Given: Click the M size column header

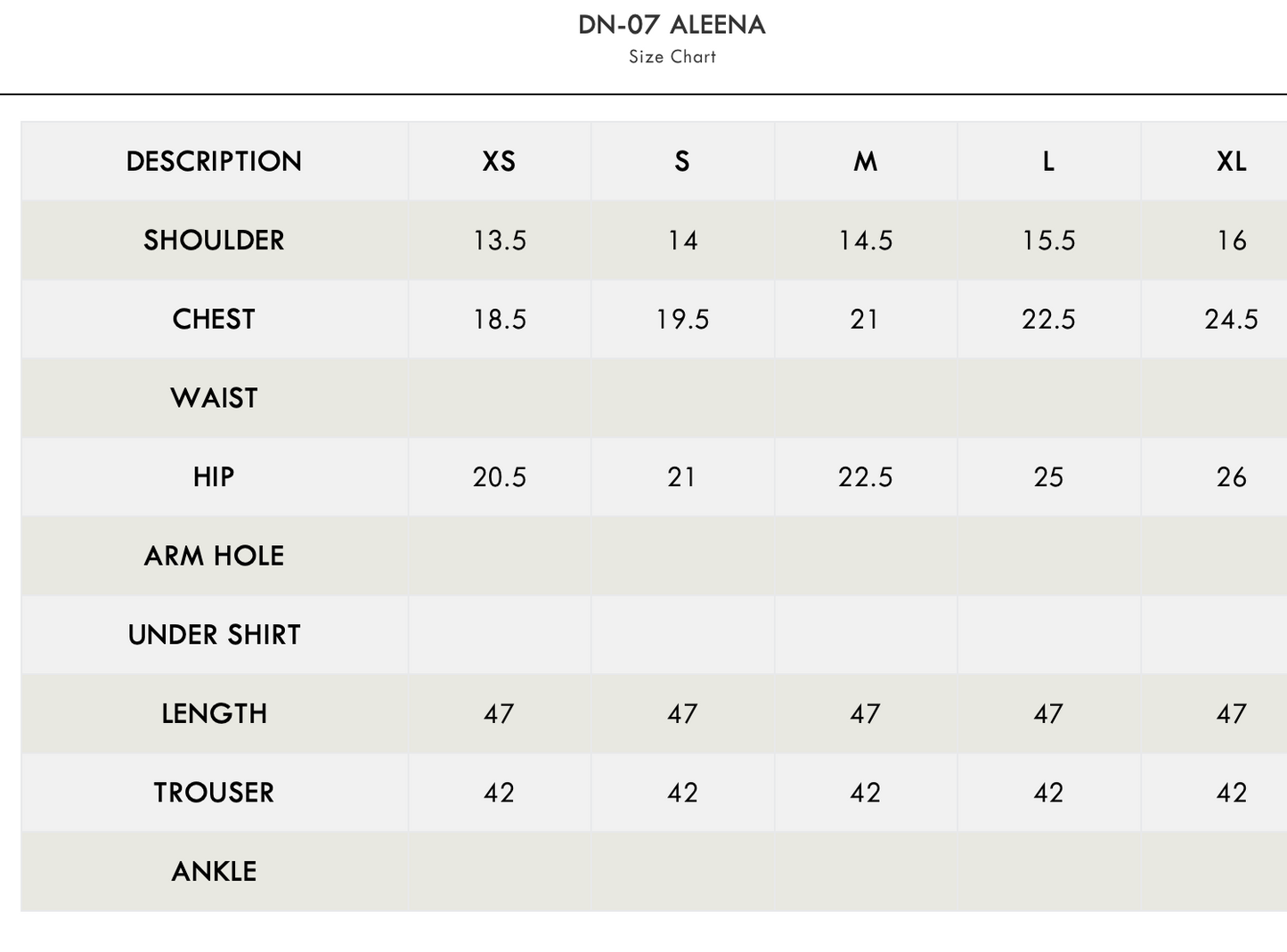Looking at the screenshot, I should click(x=866, y=161).
